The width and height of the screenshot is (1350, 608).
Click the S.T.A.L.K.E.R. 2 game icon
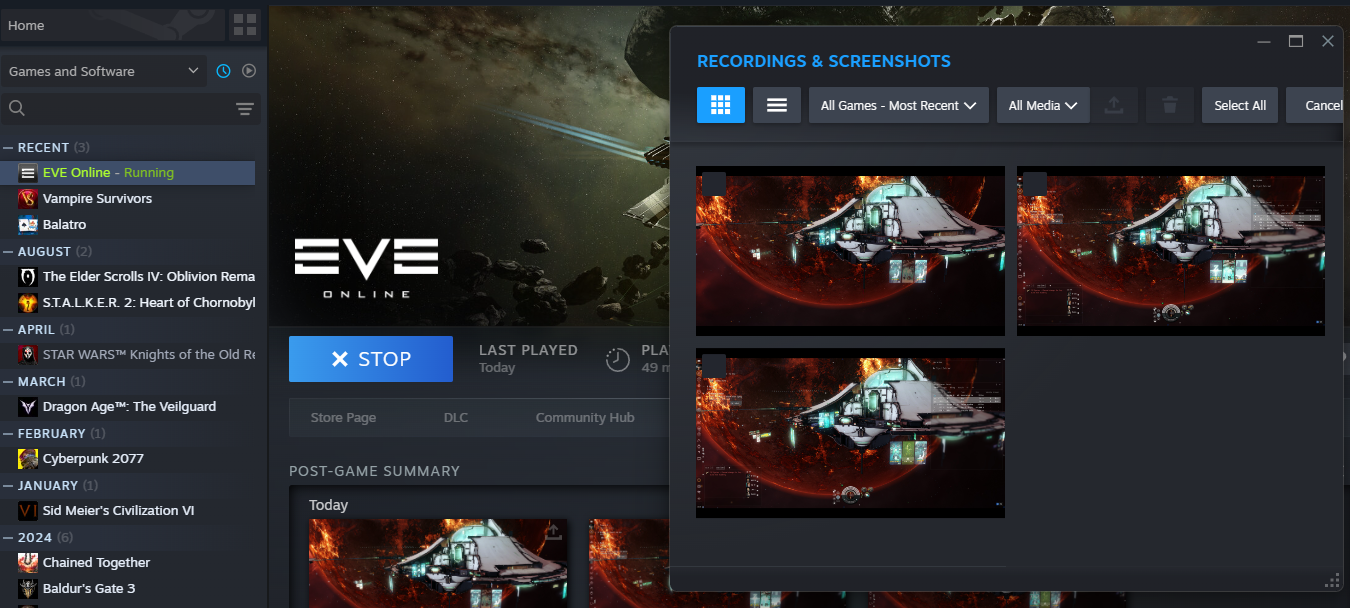(28, 303)
